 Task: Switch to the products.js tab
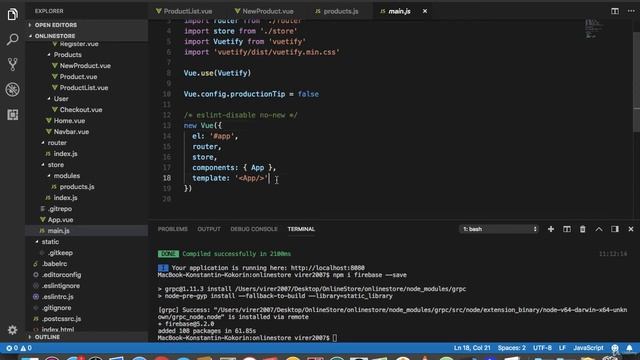(340, 11)
